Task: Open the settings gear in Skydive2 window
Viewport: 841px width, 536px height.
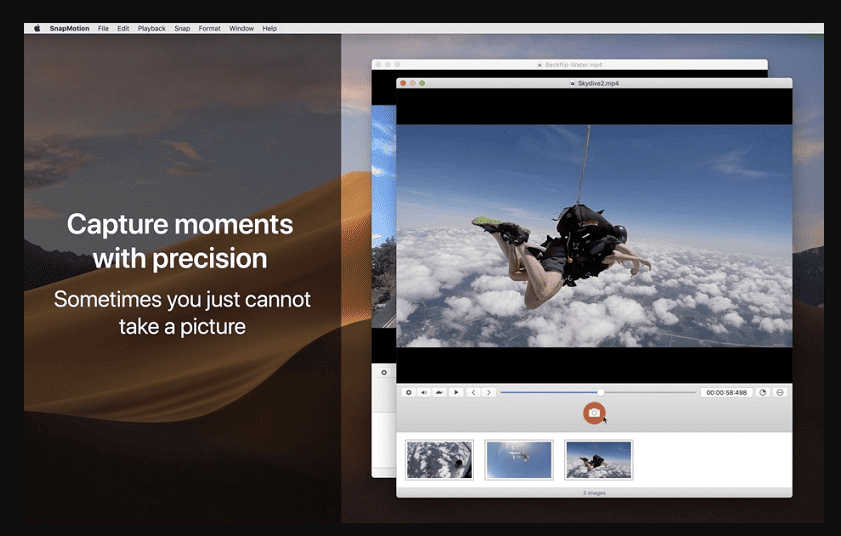Action: [409, 393]
